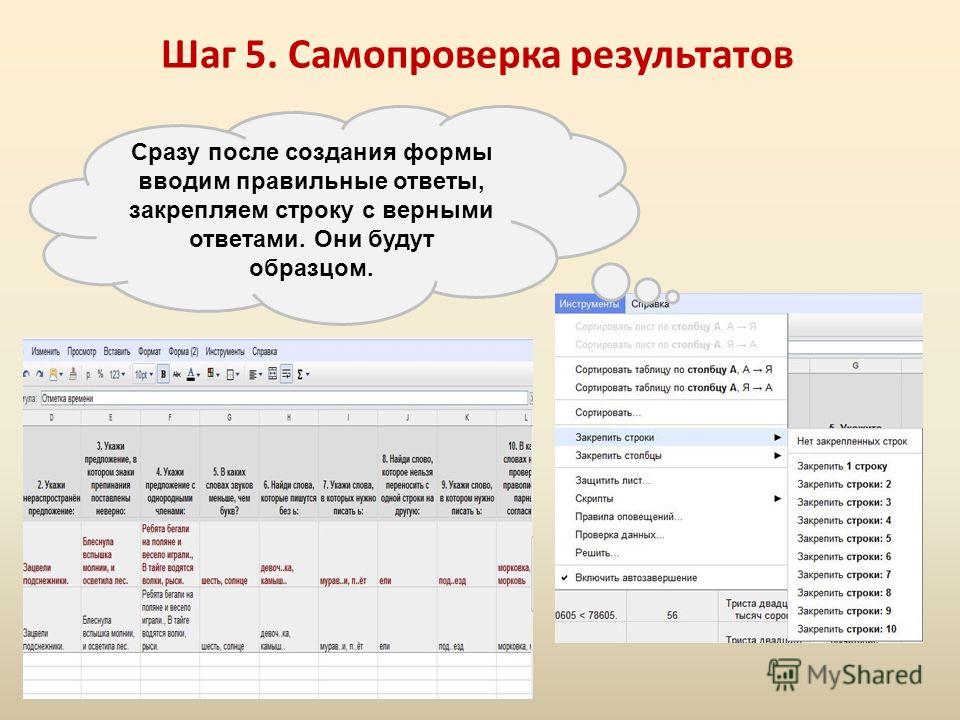Choose Сортировать таблицу по столбцу A, Я → А
The height and width of the screenshot is (720, 960).
673,388
